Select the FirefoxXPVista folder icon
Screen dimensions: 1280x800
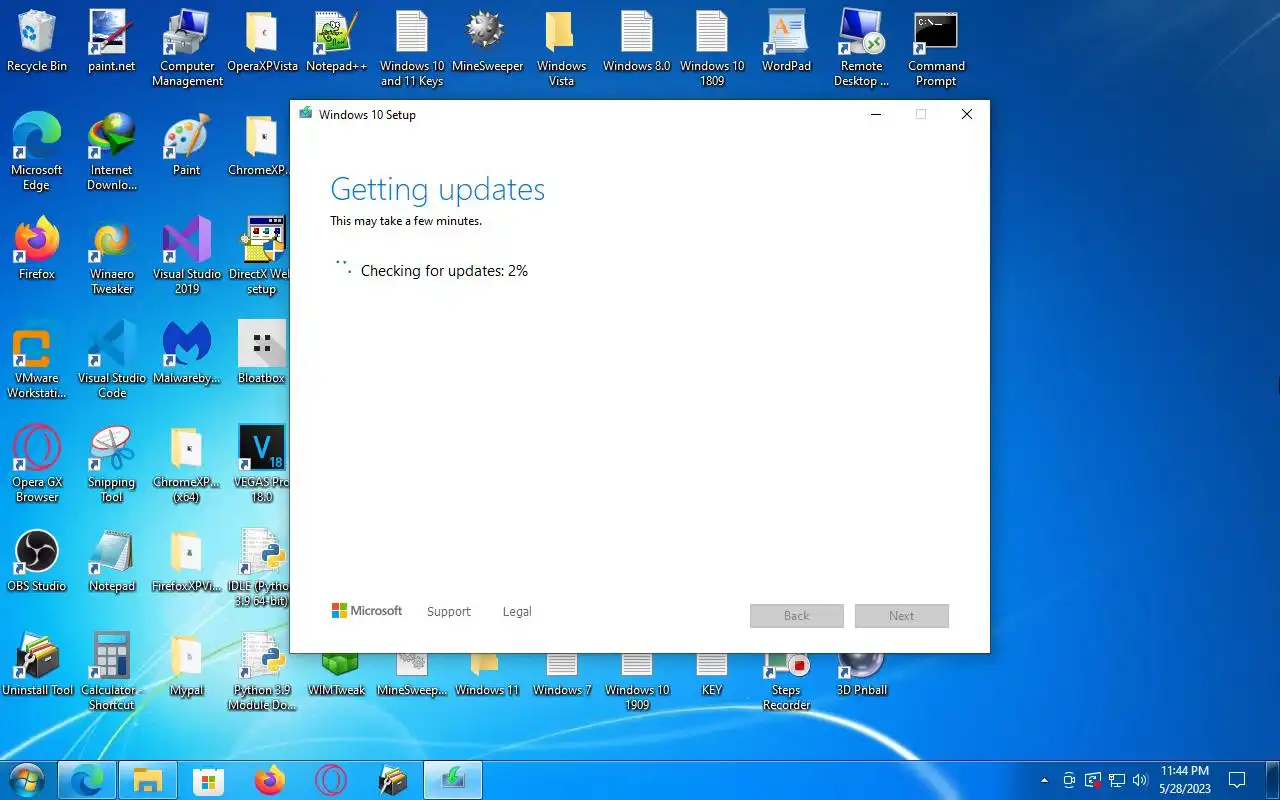tap(187, 561)
